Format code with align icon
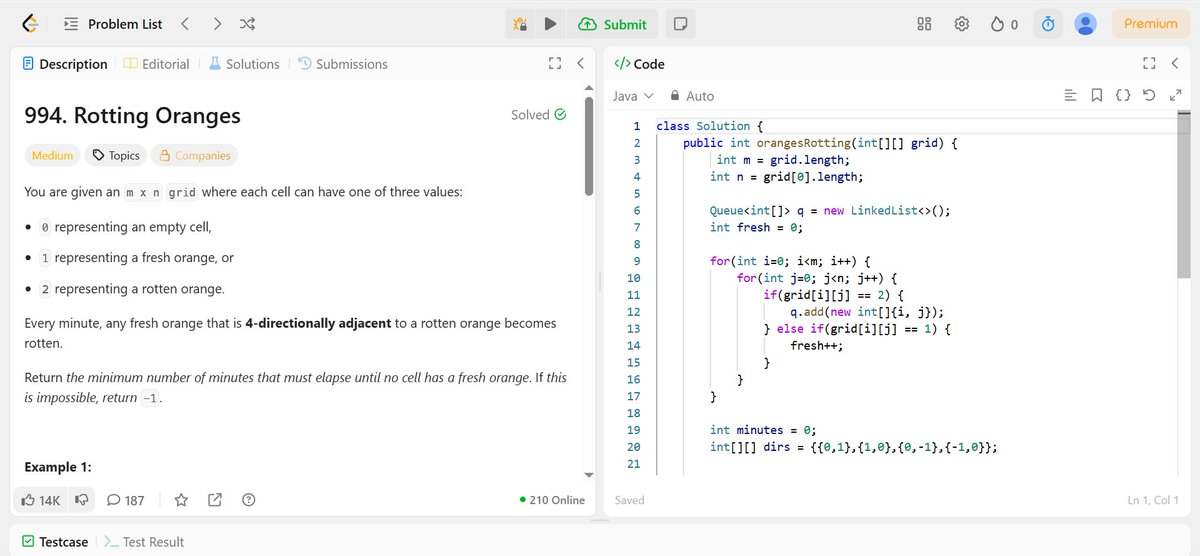The width and height of the screenshot is (1200, 556). click(1070, 96)
